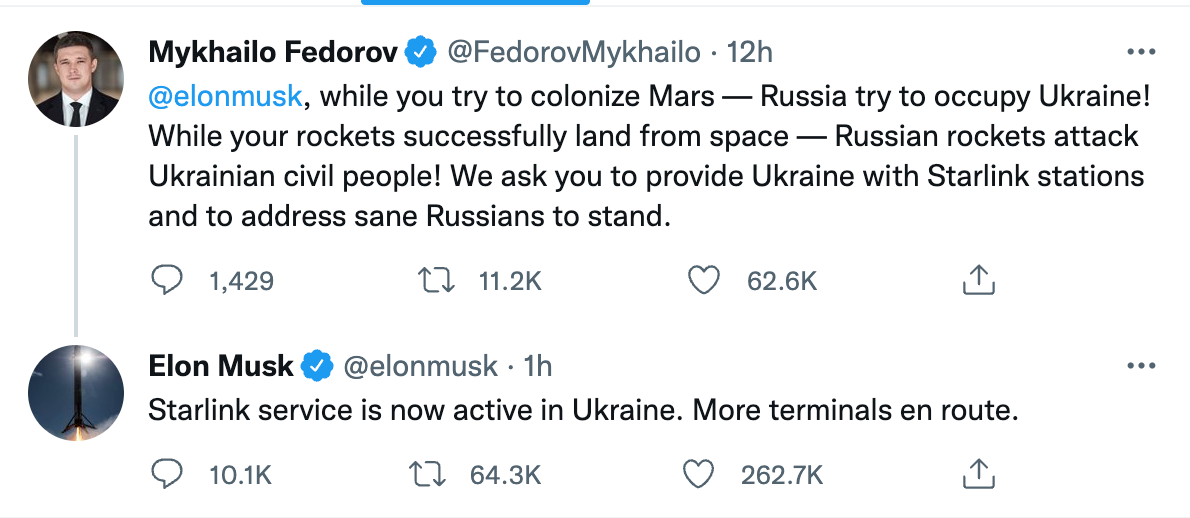Open Elon Musk's profile name
The width and height of the screenshot is (1190, 518).
pyautogui.click(x=220, y=366)
